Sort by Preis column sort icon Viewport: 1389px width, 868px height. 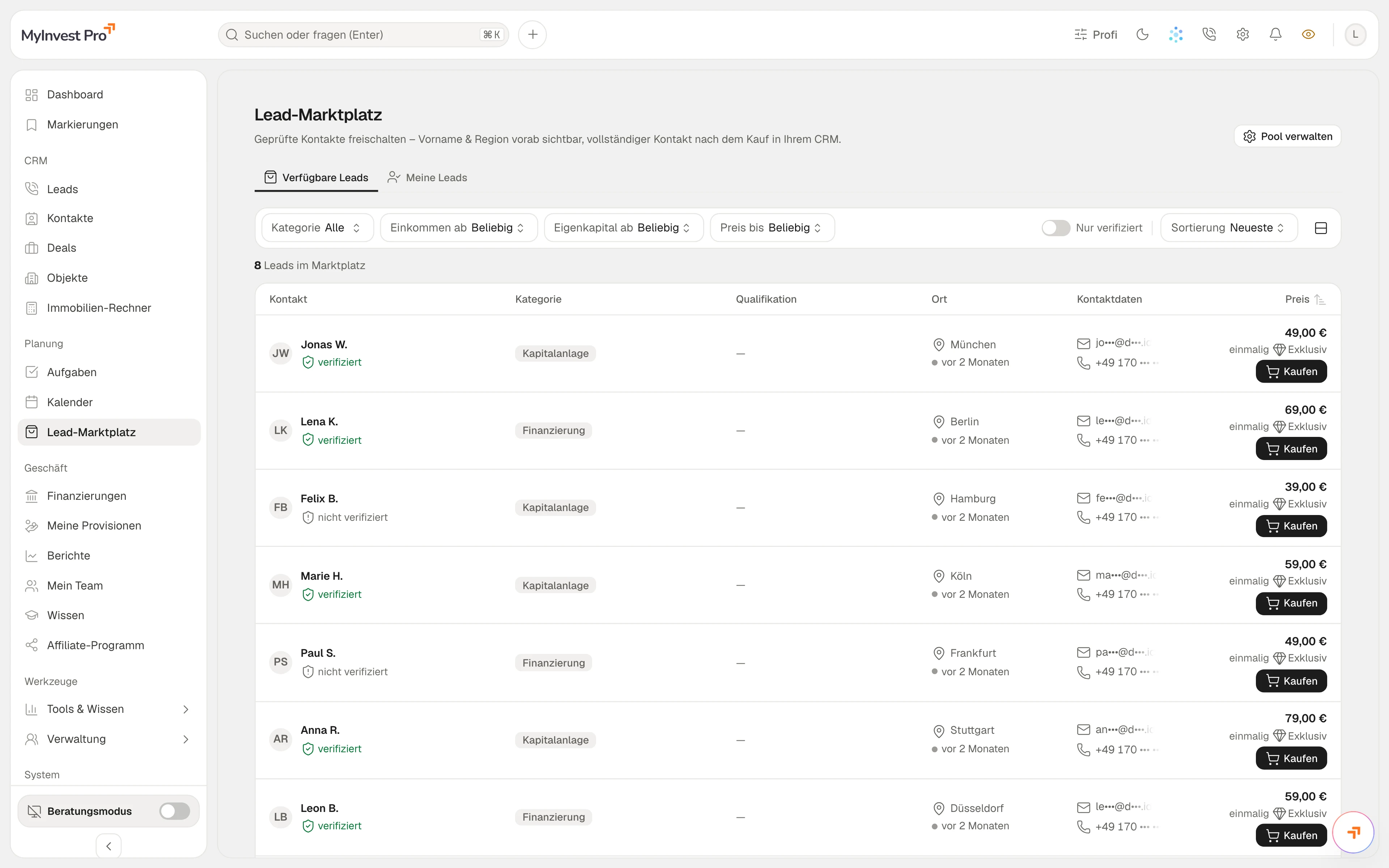(1320, 299)
